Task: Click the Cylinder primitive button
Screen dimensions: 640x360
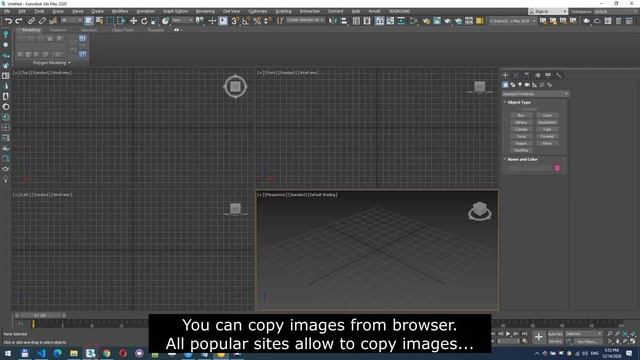Action: tap(521, 129)
